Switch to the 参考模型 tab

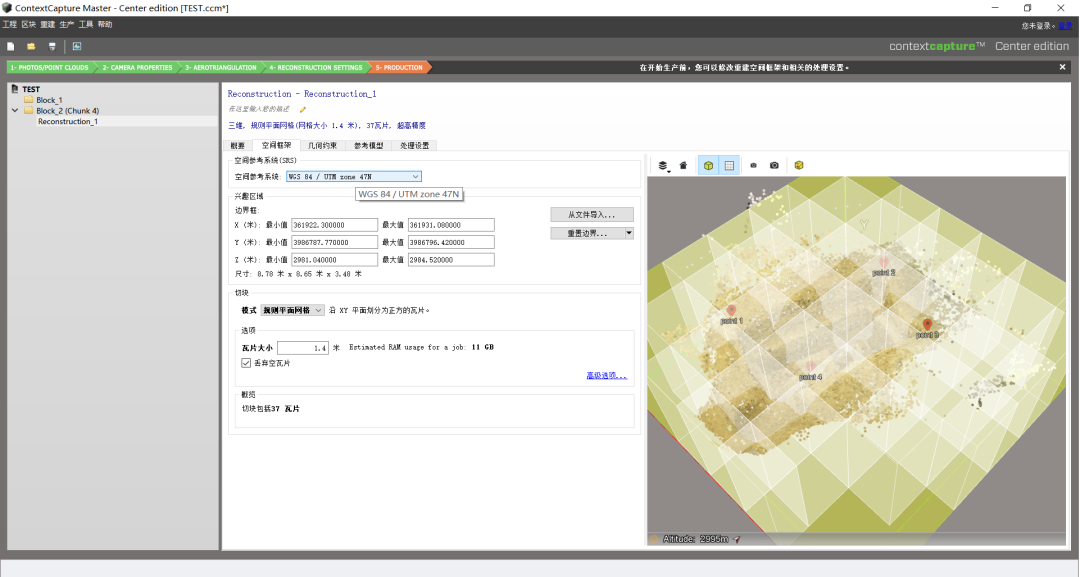coord(368,145)
